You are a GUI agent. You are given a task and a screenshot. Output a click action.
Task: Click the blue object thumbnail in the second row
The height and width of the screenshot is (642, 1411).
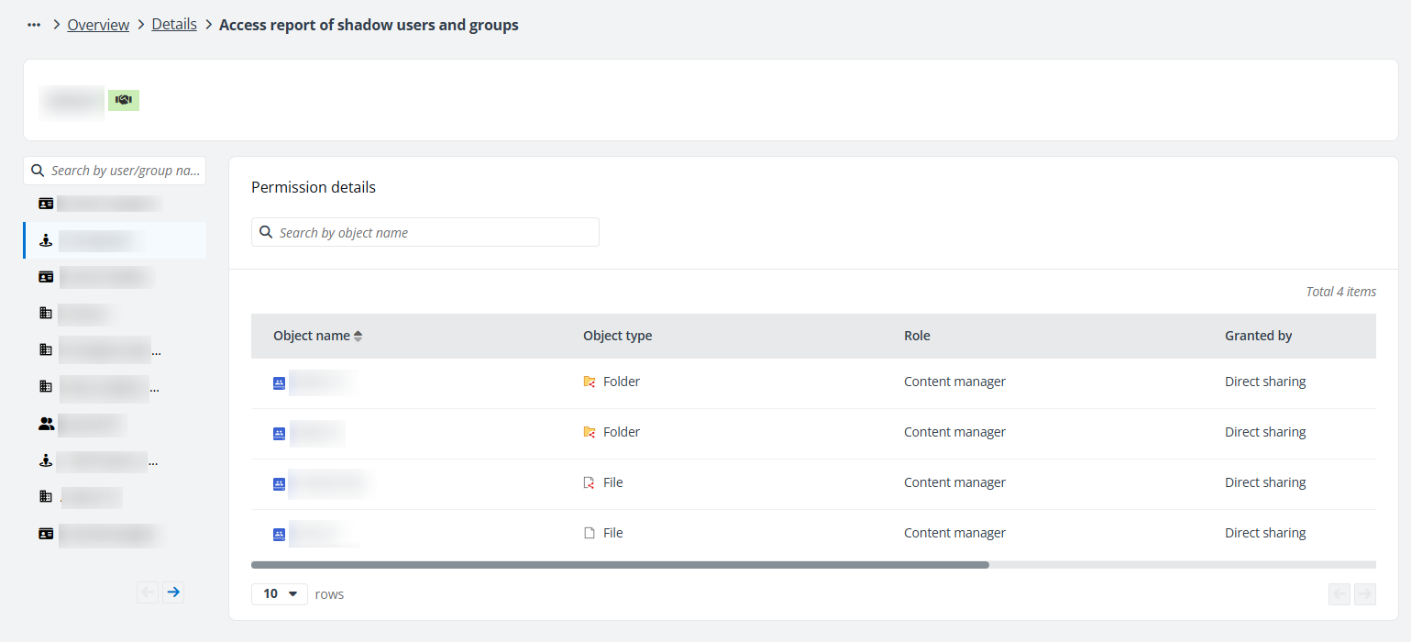(x=278, y=432)
